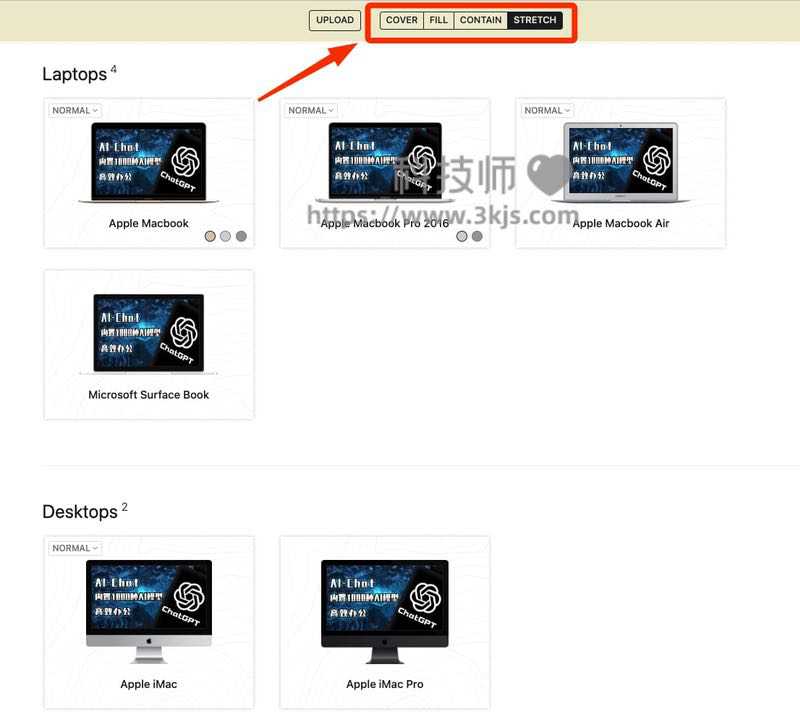Select the space gray swatch for Apple Macbook
This screenshot has width=800, height=722.
(241, 236)
